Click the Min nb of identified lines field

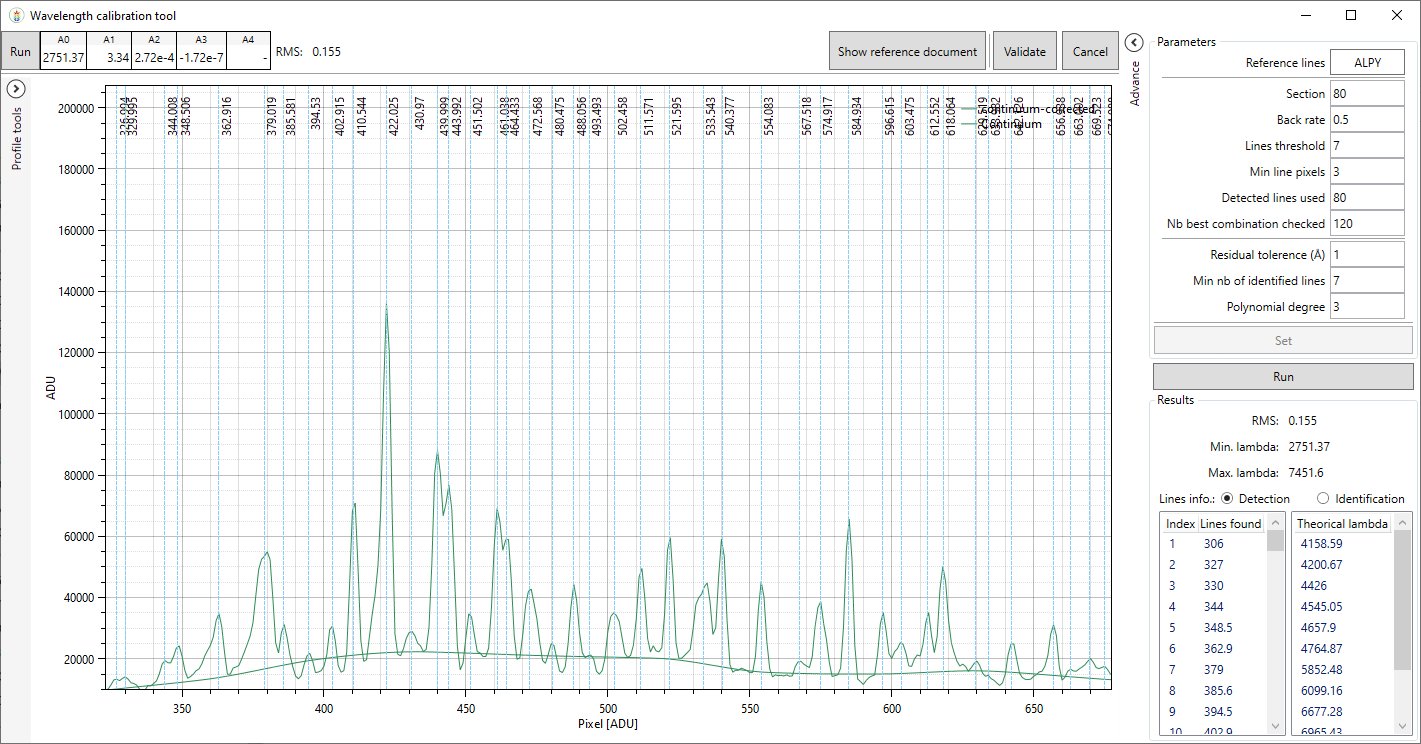(1367, 281)
